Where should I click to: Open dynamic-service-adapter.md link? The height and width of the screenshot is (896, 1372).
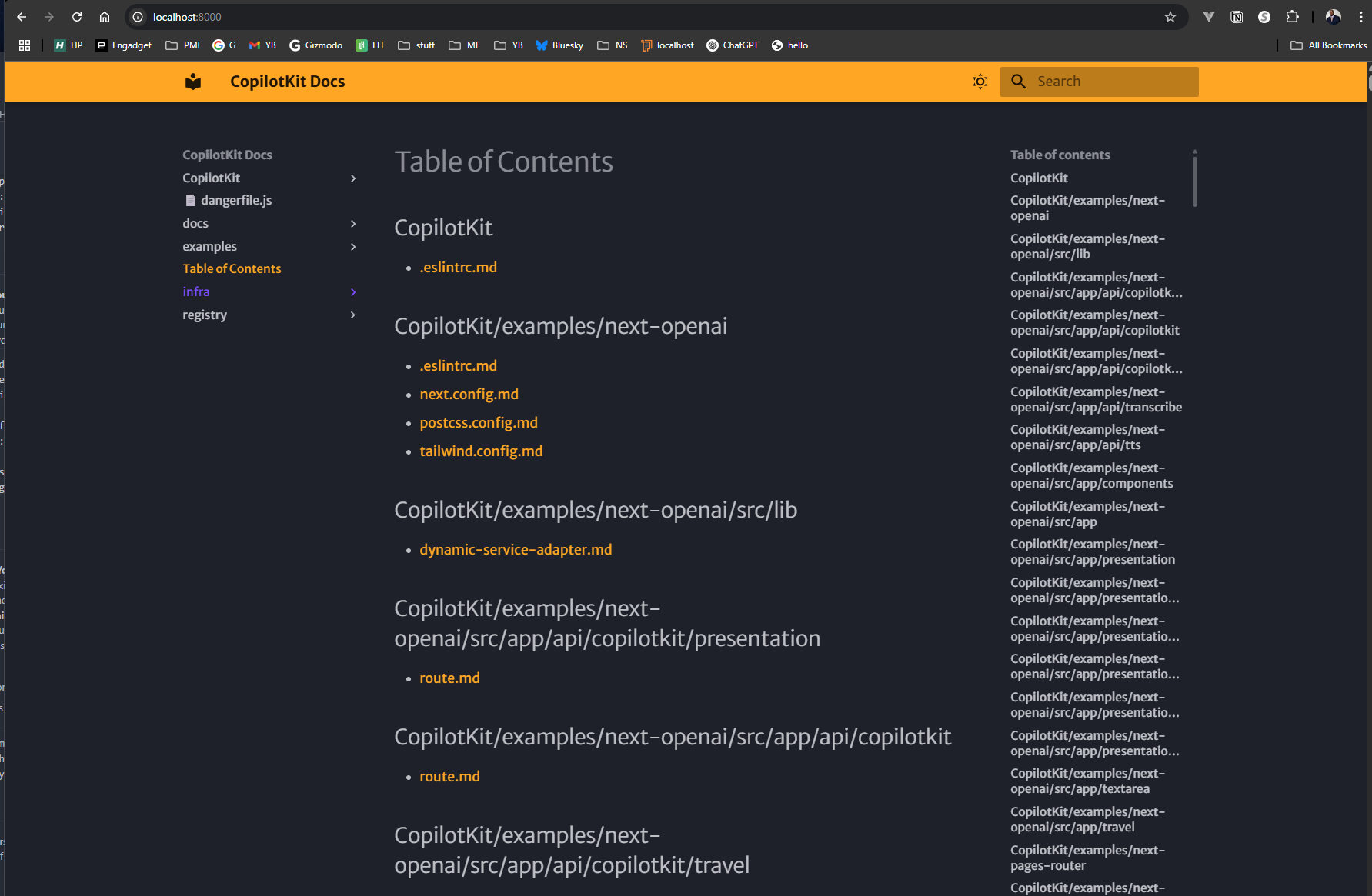tap(516, 549)
